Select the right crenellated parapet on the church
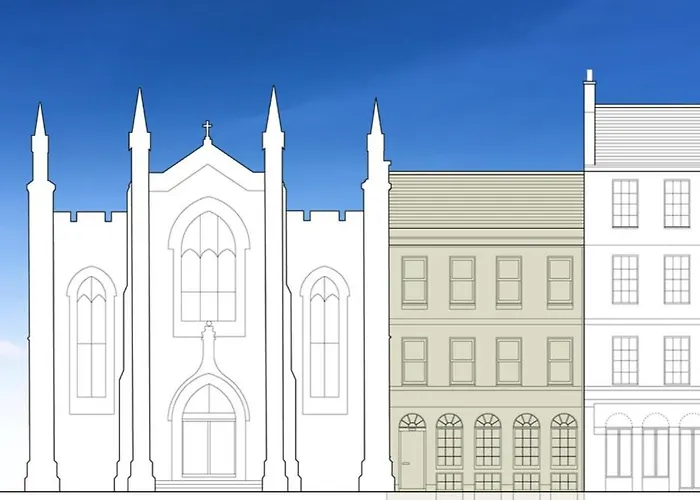Viewport: 700px width, 500px height. 324,217
